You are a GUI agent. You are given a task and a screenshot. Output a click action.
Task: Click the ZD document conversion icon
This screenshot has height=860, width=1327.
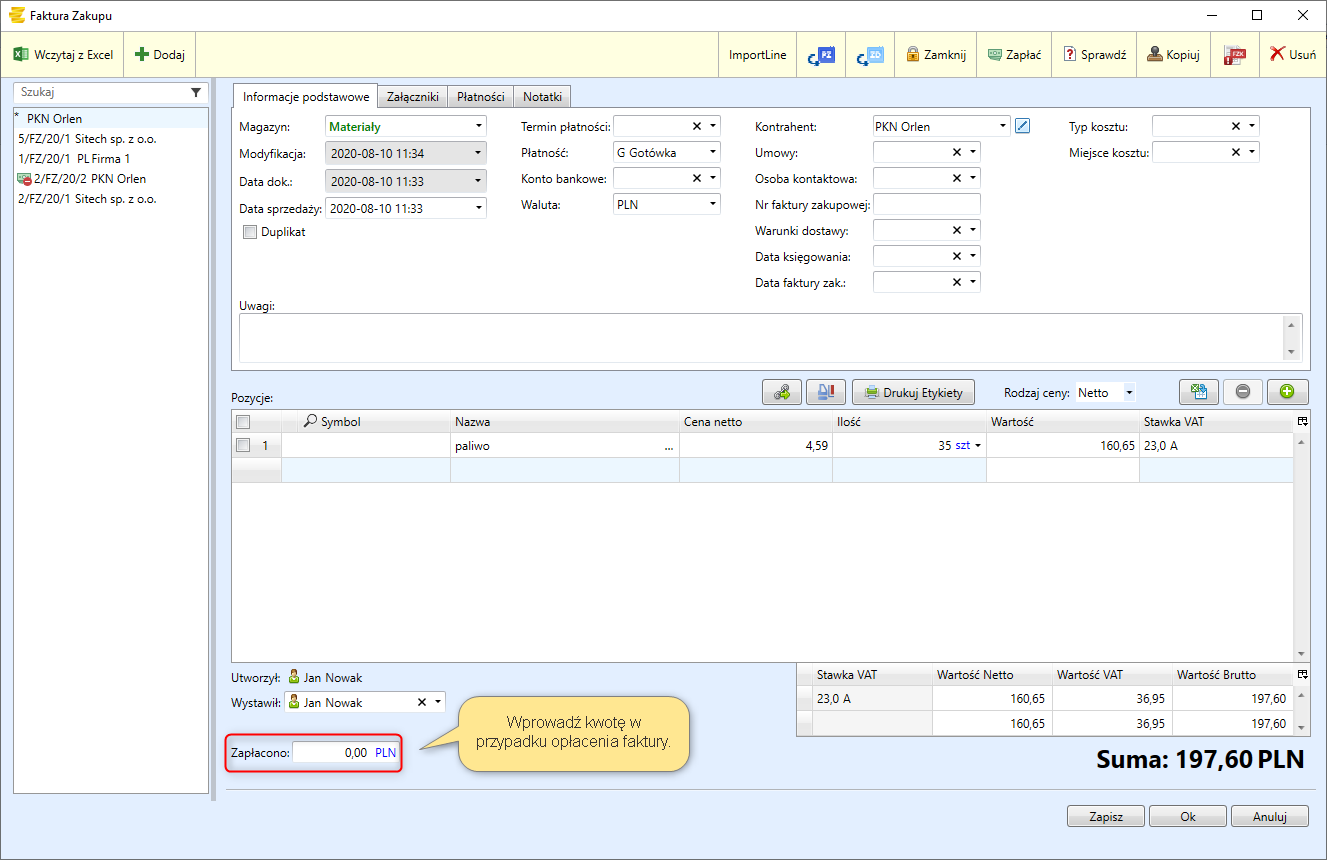tap(870, 55)
